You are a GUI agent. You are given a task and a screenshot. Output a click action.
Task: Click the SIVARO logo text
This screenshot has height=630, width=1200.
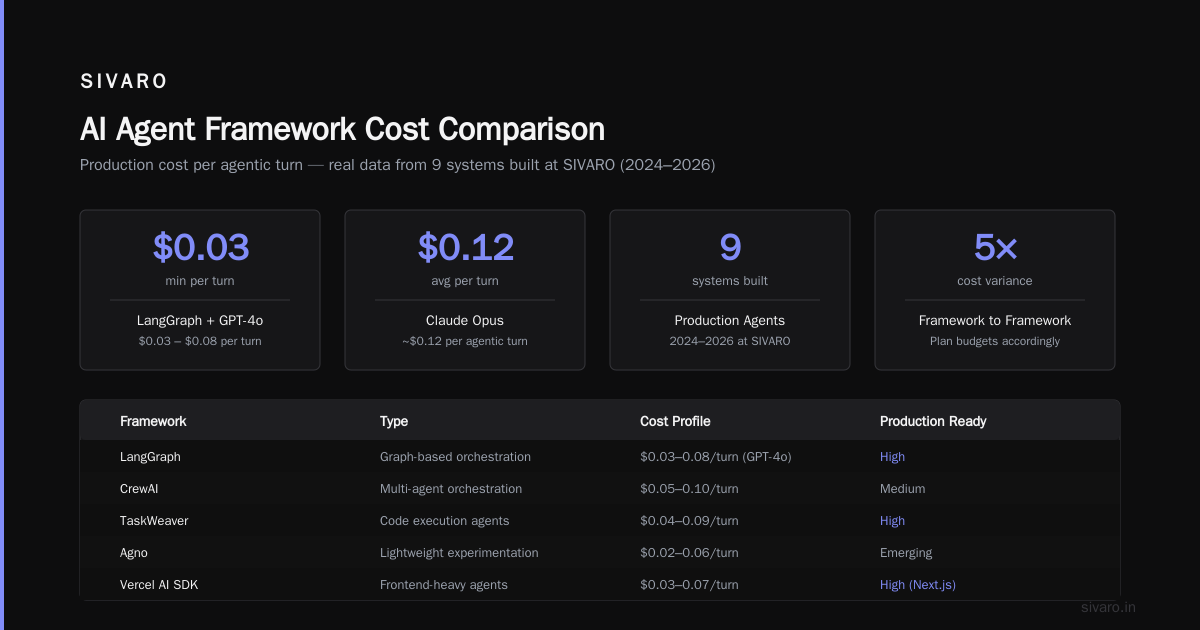[x=124, y=82]
